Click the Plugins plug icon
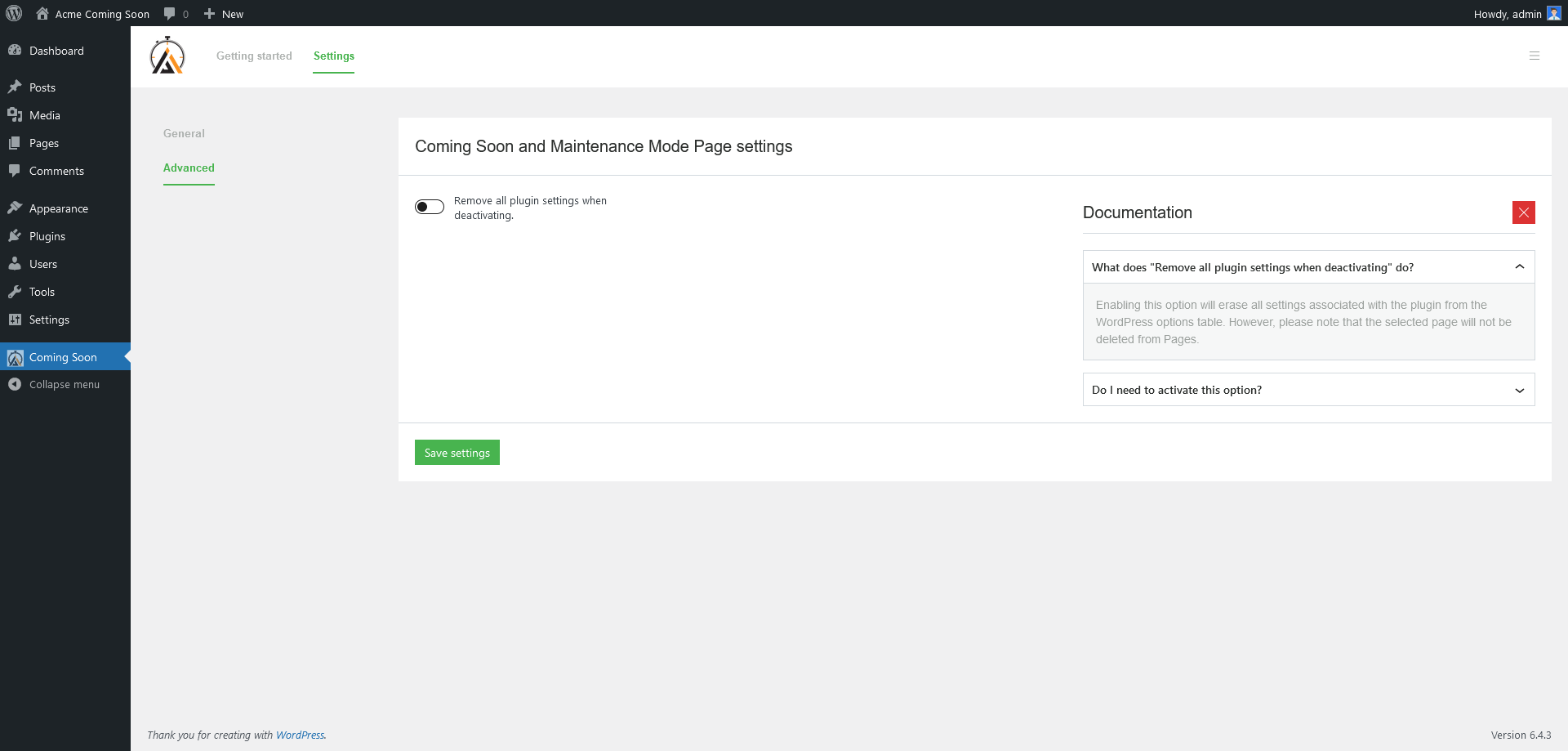The image size is (1568, 751). [x=15, y=235]
